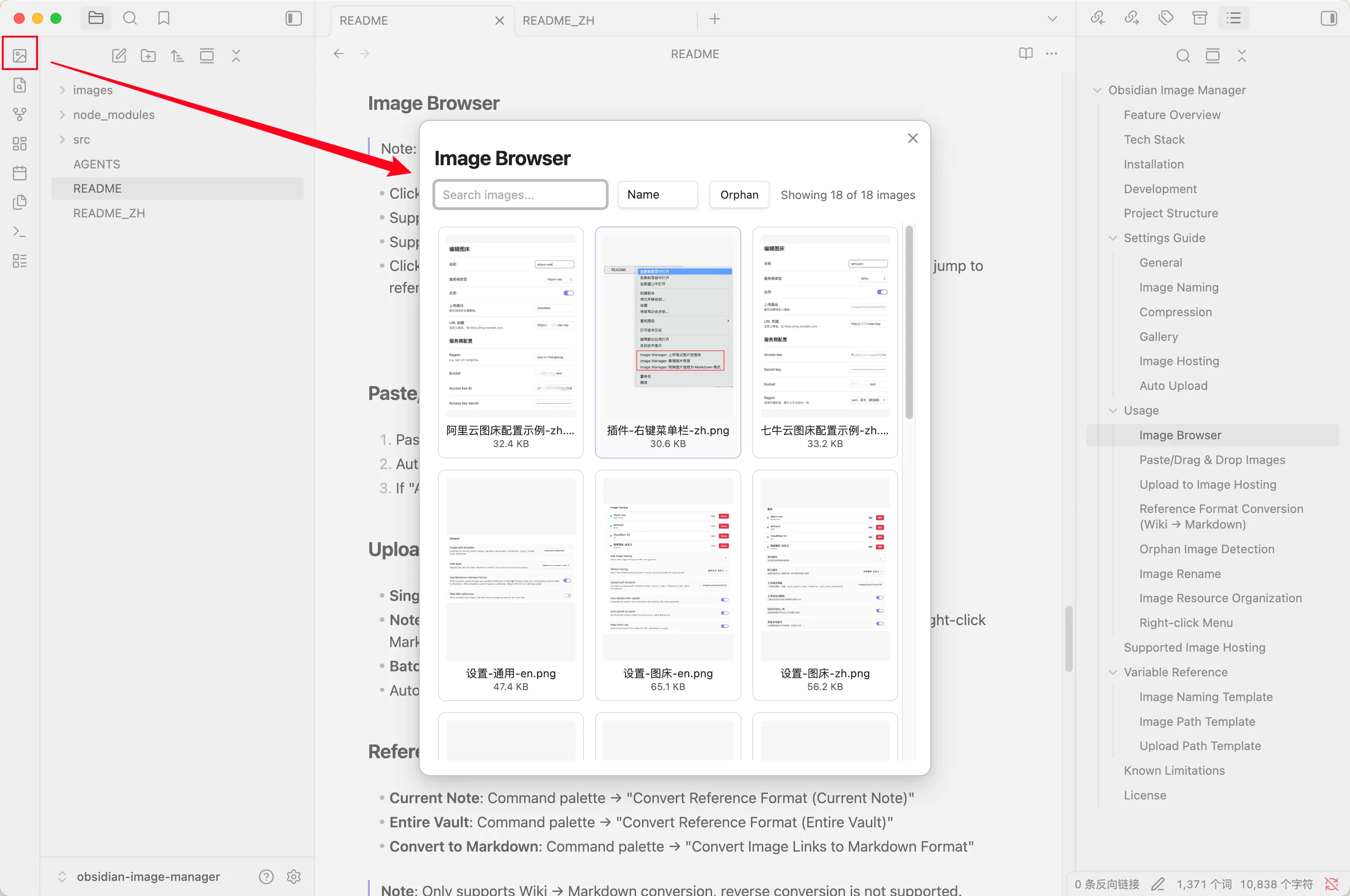Jump to Image Hosting outline heading

pos(1179,361)
